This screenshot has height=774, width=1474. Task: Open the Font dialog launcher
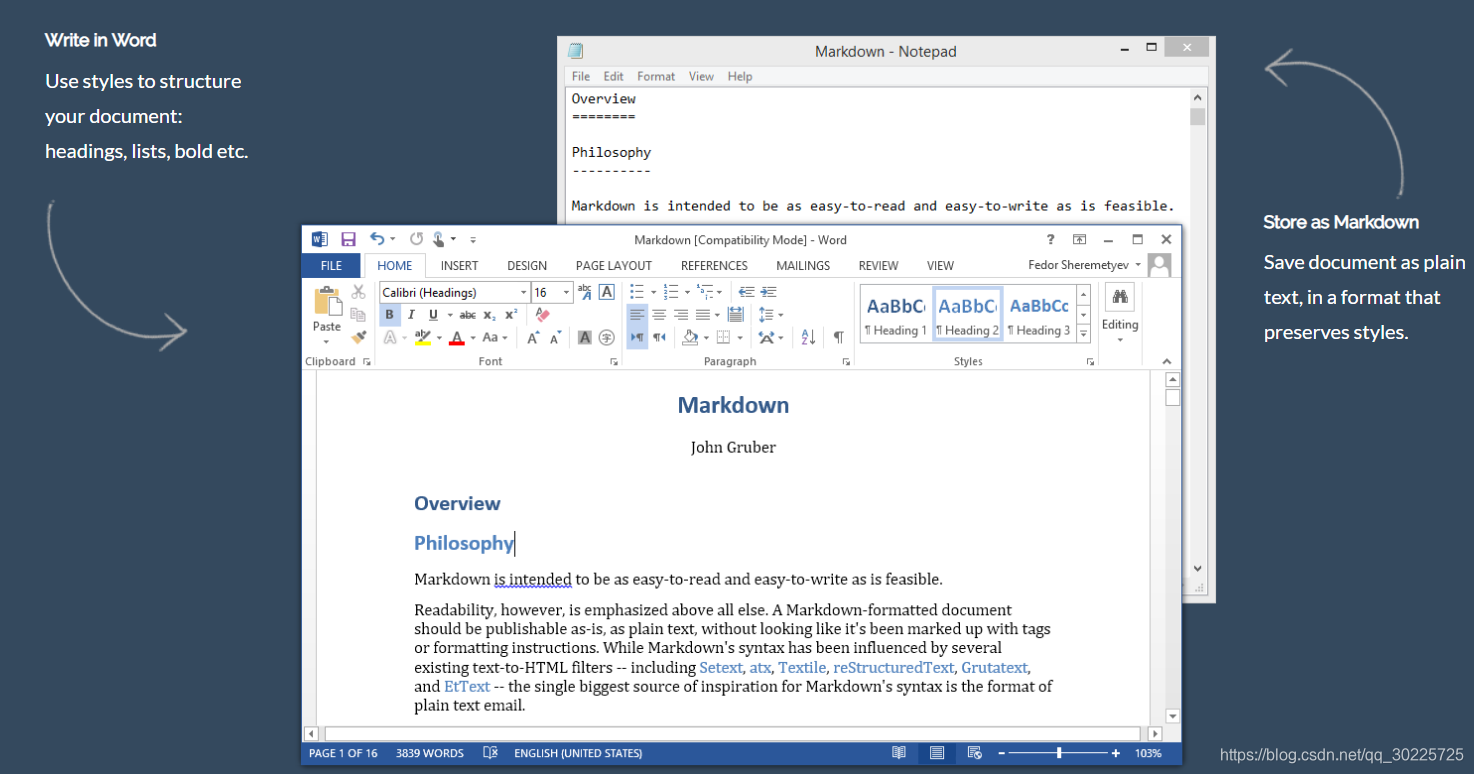614,362
